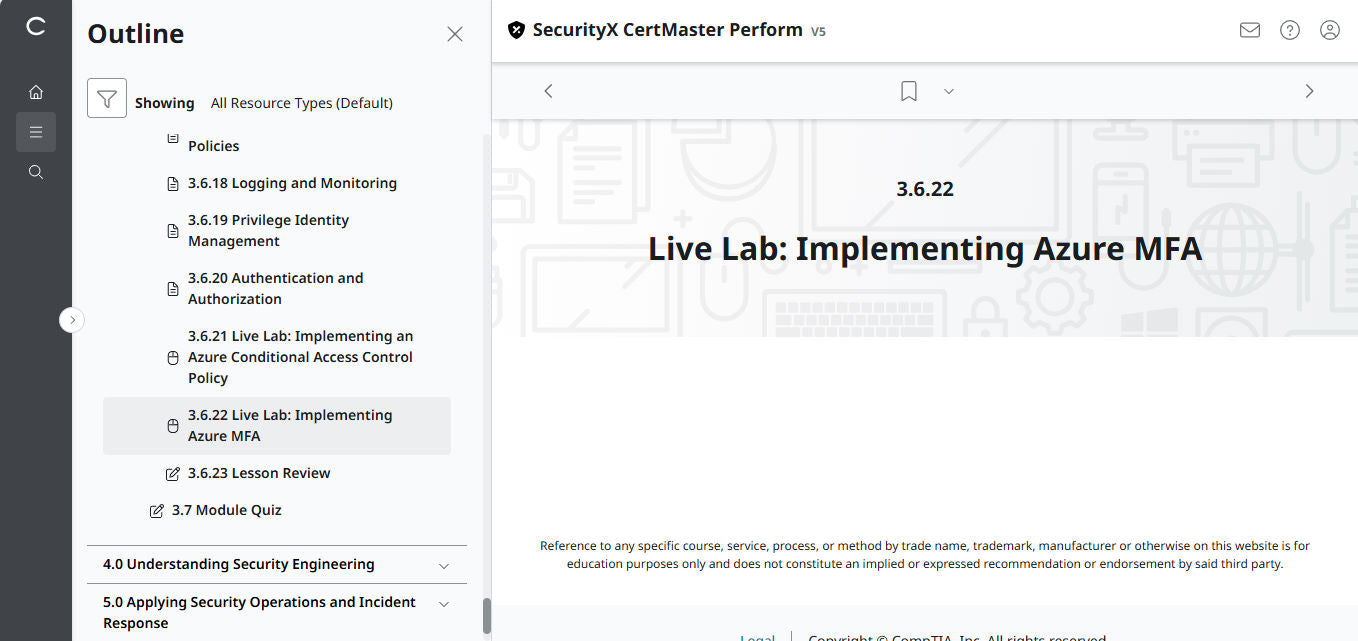Select the outline menu icon in sidebar
1358x641 pixels.
[36, 131]
